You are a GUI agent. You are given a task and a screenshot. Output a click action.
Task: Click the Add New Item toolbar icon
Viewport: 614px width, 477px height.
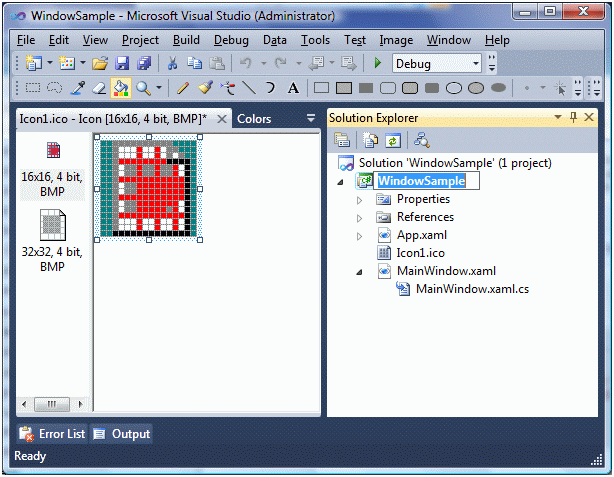pyautogui.click(x=67, y=63)
